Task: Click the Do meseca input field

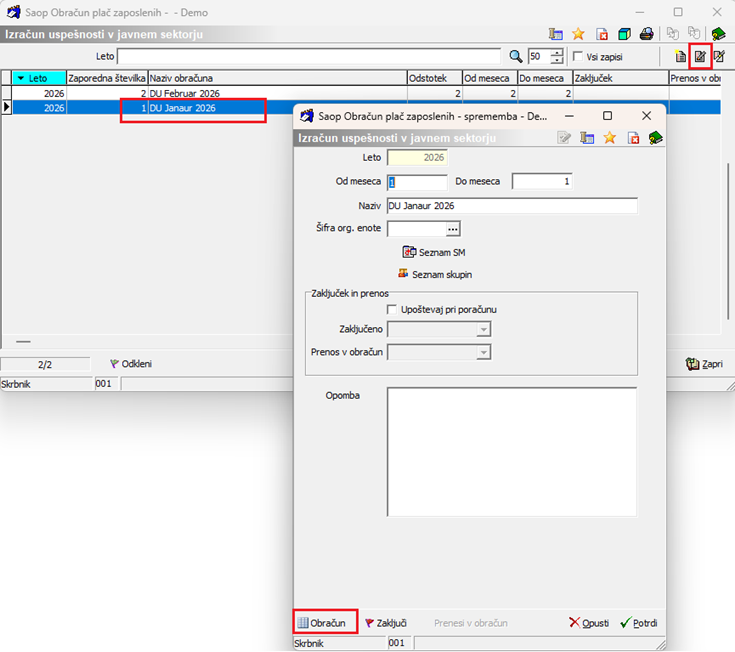Action: 542,182
